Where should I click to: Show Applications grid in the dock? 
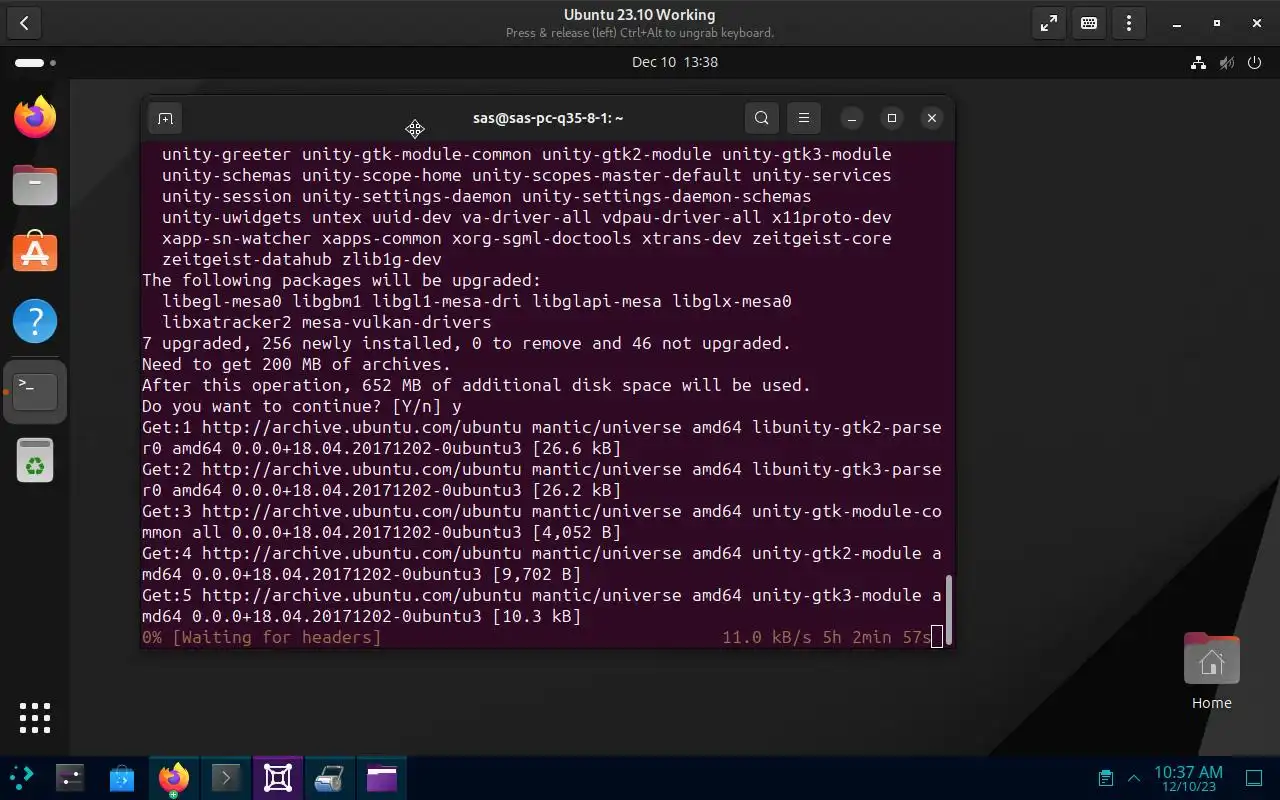click(35, 717)
